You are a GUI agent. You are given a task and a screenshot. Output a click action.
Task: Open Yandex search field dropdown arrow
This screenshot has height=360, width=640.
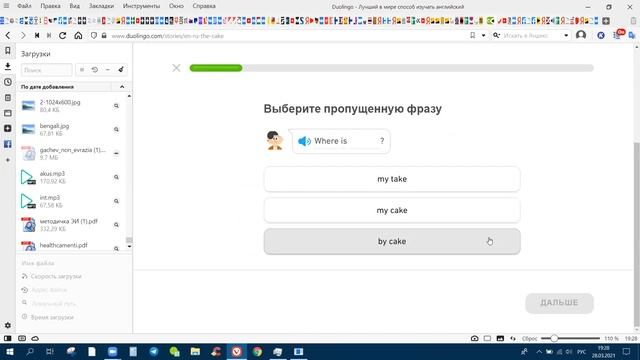(566, 36)
